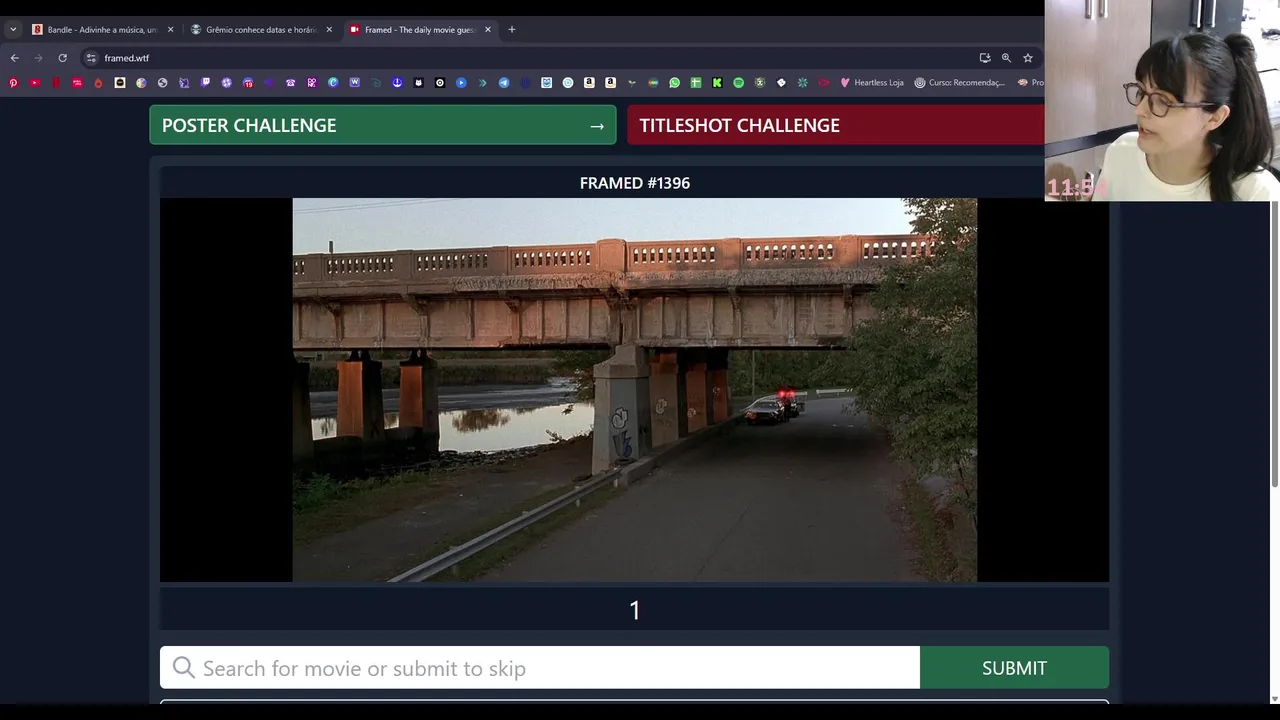Click the browser back arrow

point(14,58)
